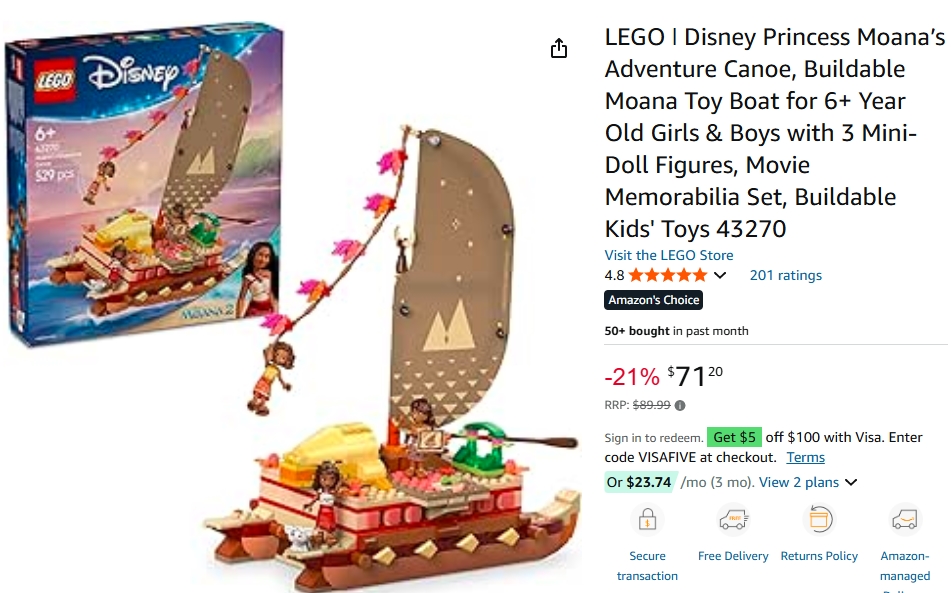Open the 201 ratings link

tap(786, 275)
